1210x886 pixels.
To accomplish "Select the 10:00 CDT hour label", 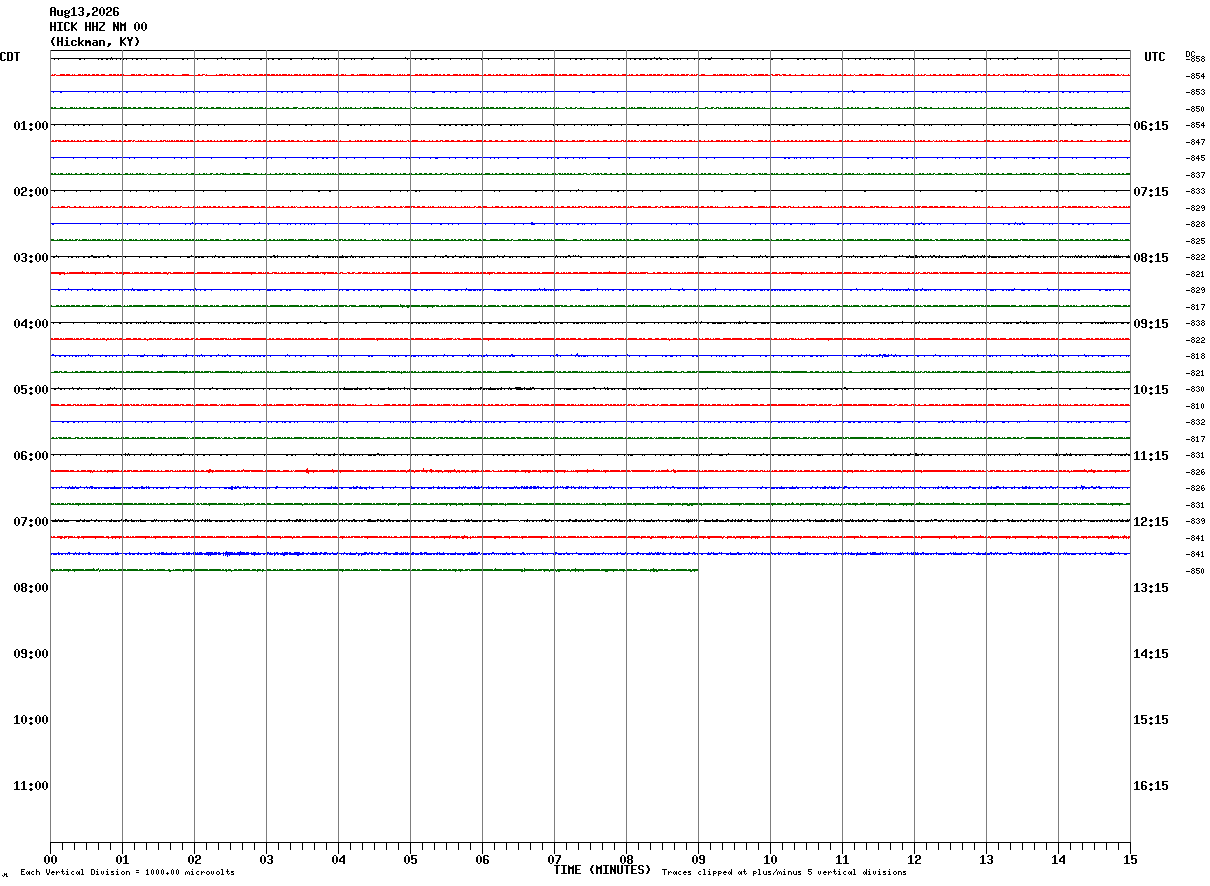I will click(x=31, y=720).
